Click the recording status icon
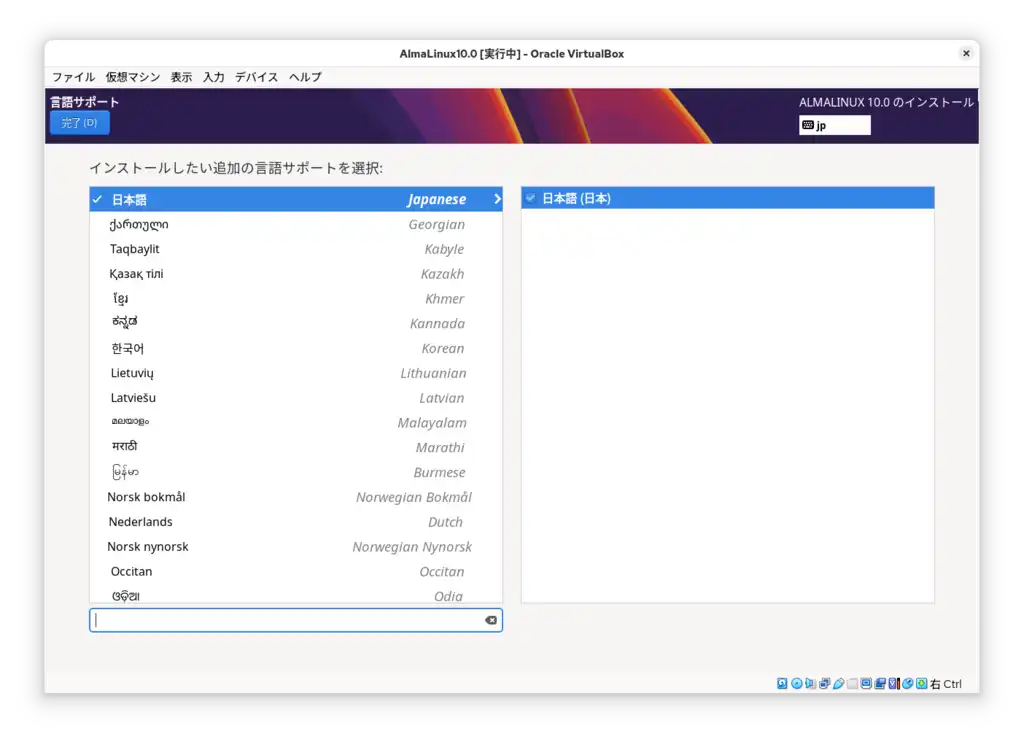This screenshot has width=1024, height=742. pyautogui.click(x=880, y=683)
